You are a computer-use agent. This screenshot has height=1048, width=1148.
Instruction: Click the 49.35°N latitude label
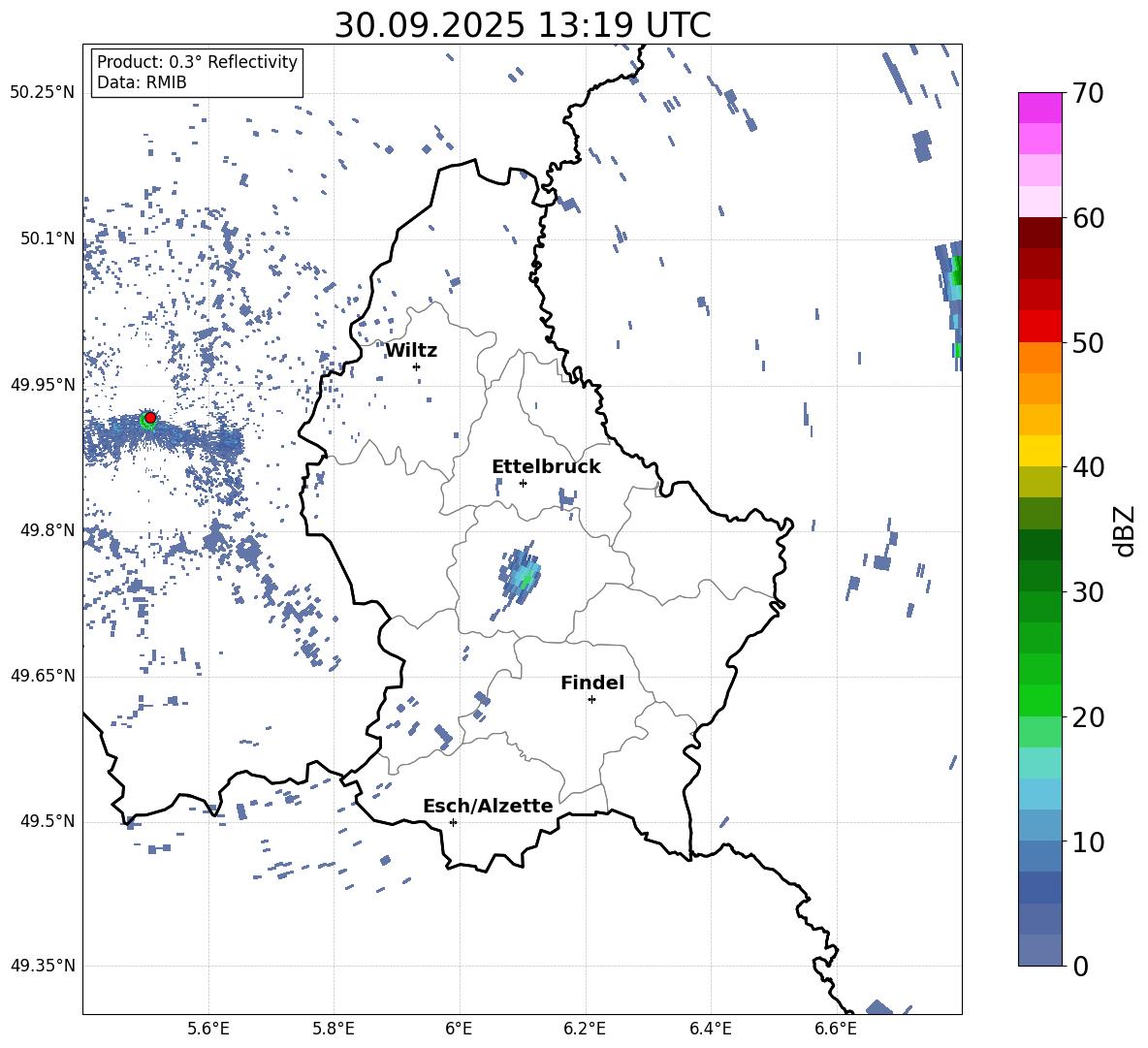(43, 966)
